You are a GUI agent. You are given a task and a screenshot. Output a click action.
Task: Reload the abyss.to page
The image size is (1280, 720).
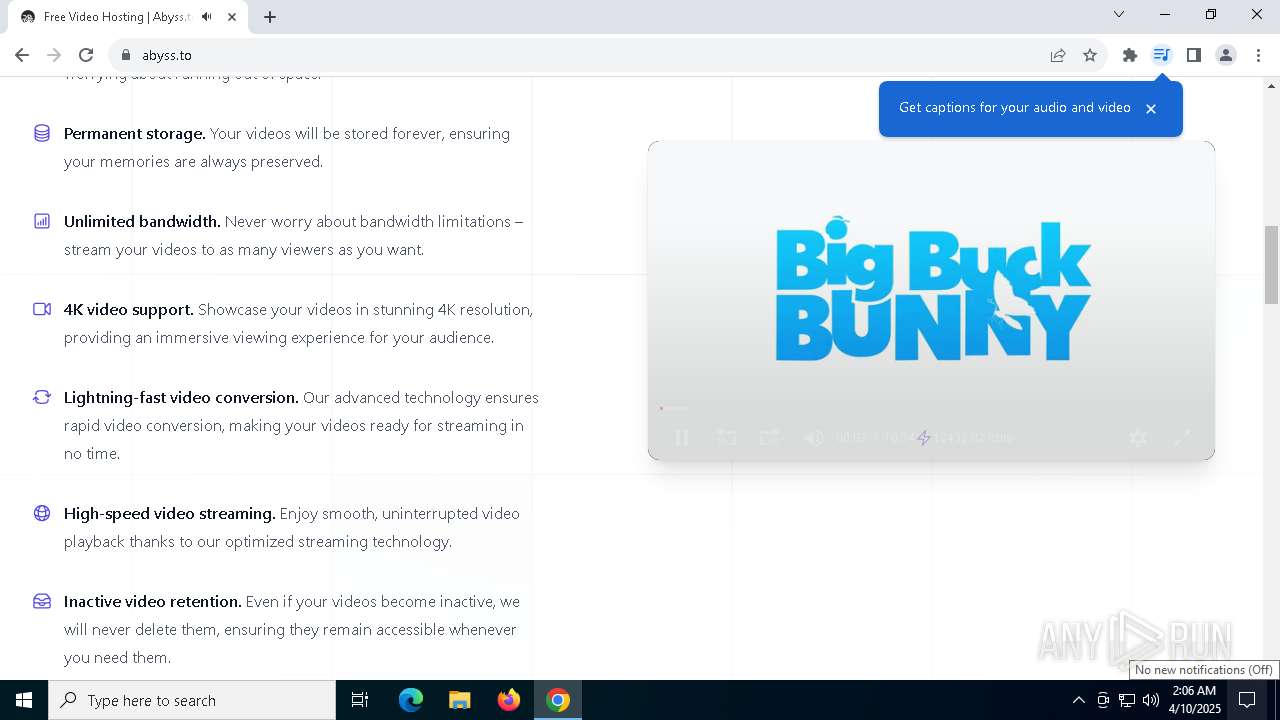(86, 55)
